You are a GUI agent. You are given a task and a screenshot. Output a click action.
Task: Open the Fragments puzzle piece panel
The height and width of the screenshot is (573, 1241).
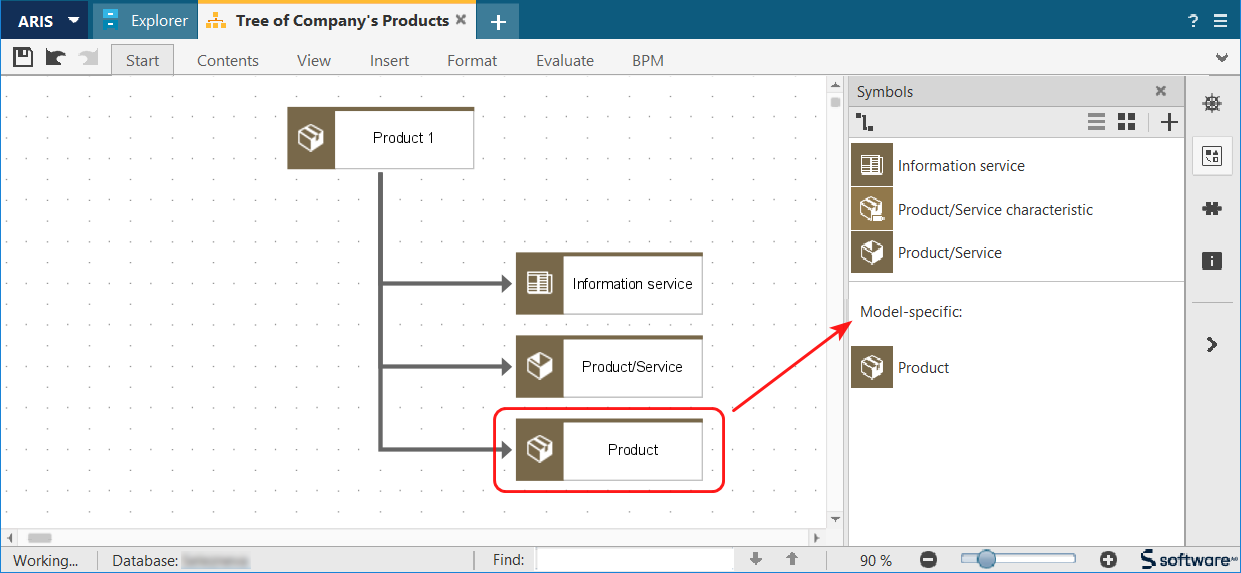(1212, 209)
